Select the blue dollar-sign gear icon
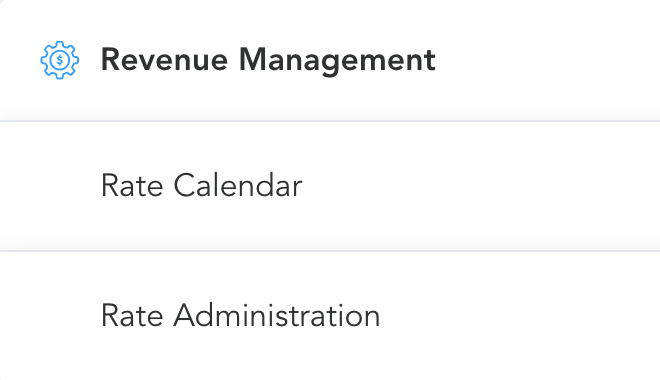This screenshot has height=380, width=660. (x=59, y=60)
